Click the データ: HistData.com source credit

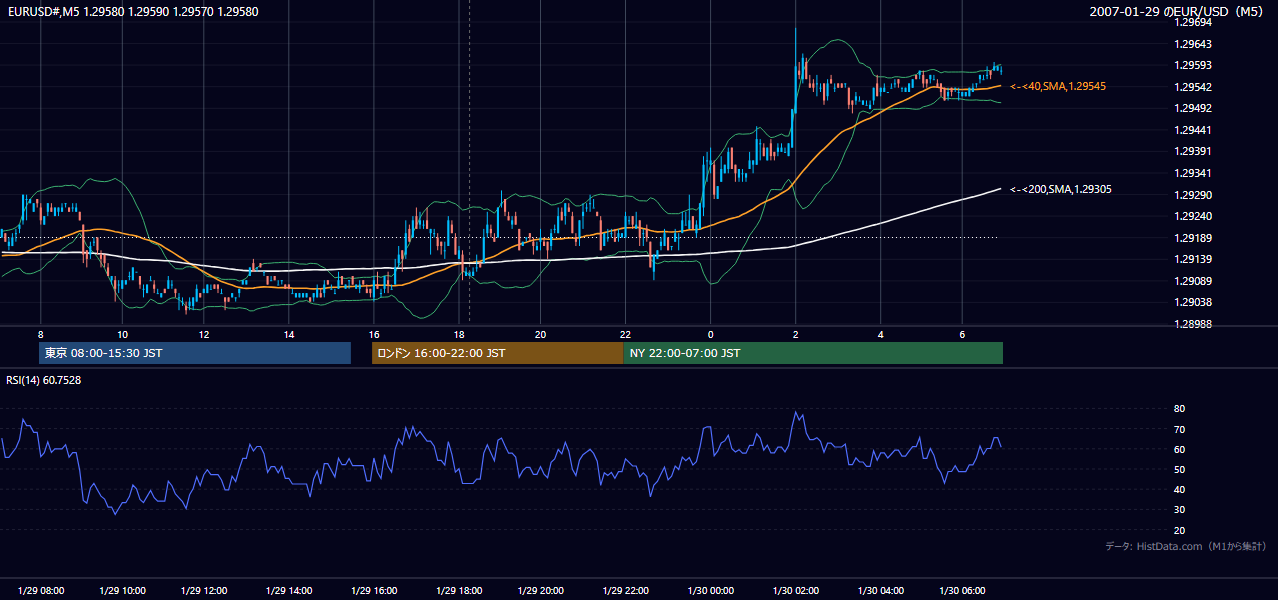coord(1185,546)
